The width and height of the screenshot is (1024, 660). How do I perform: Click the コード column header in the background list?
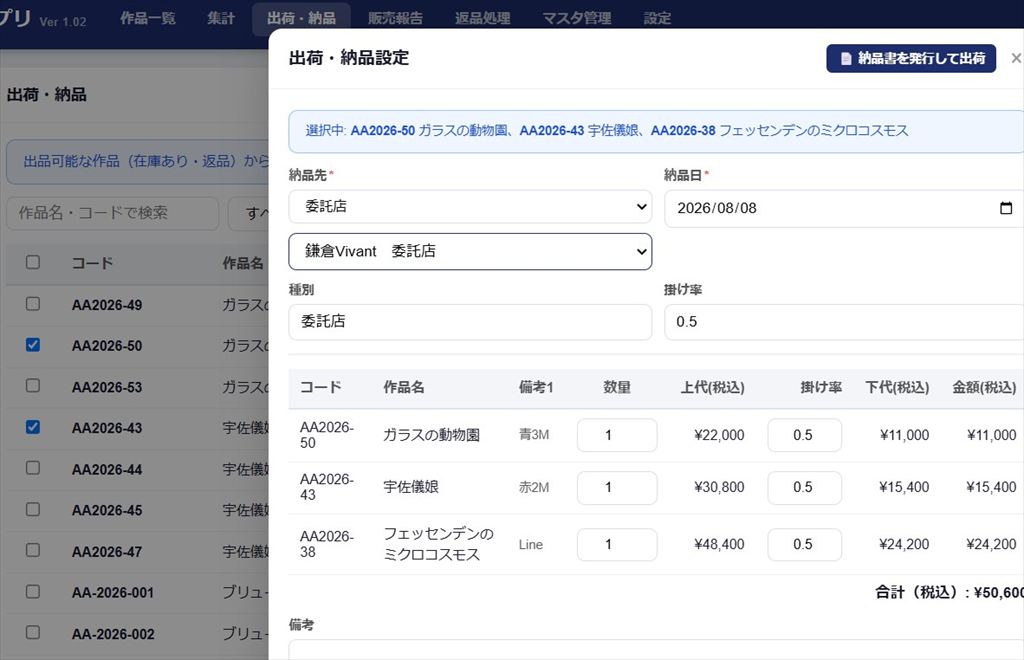[92, 263]
